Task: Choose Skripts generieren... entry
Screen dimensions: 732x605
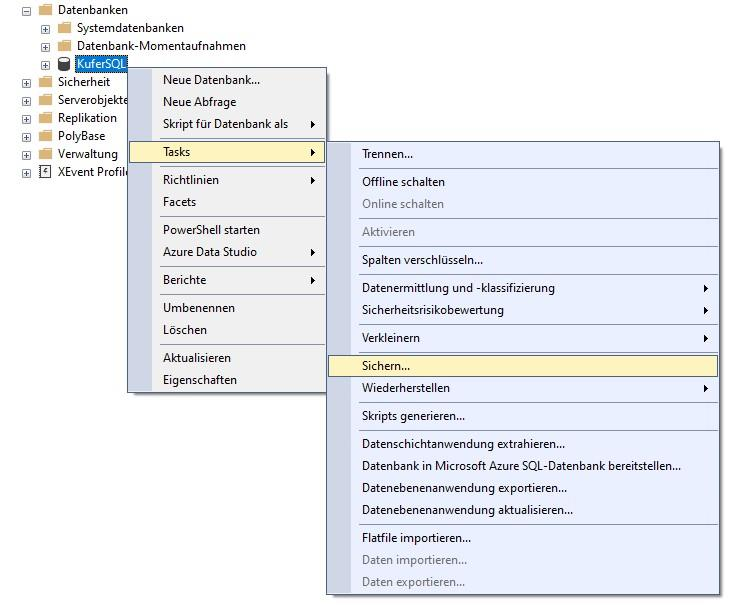Action: 523,415
